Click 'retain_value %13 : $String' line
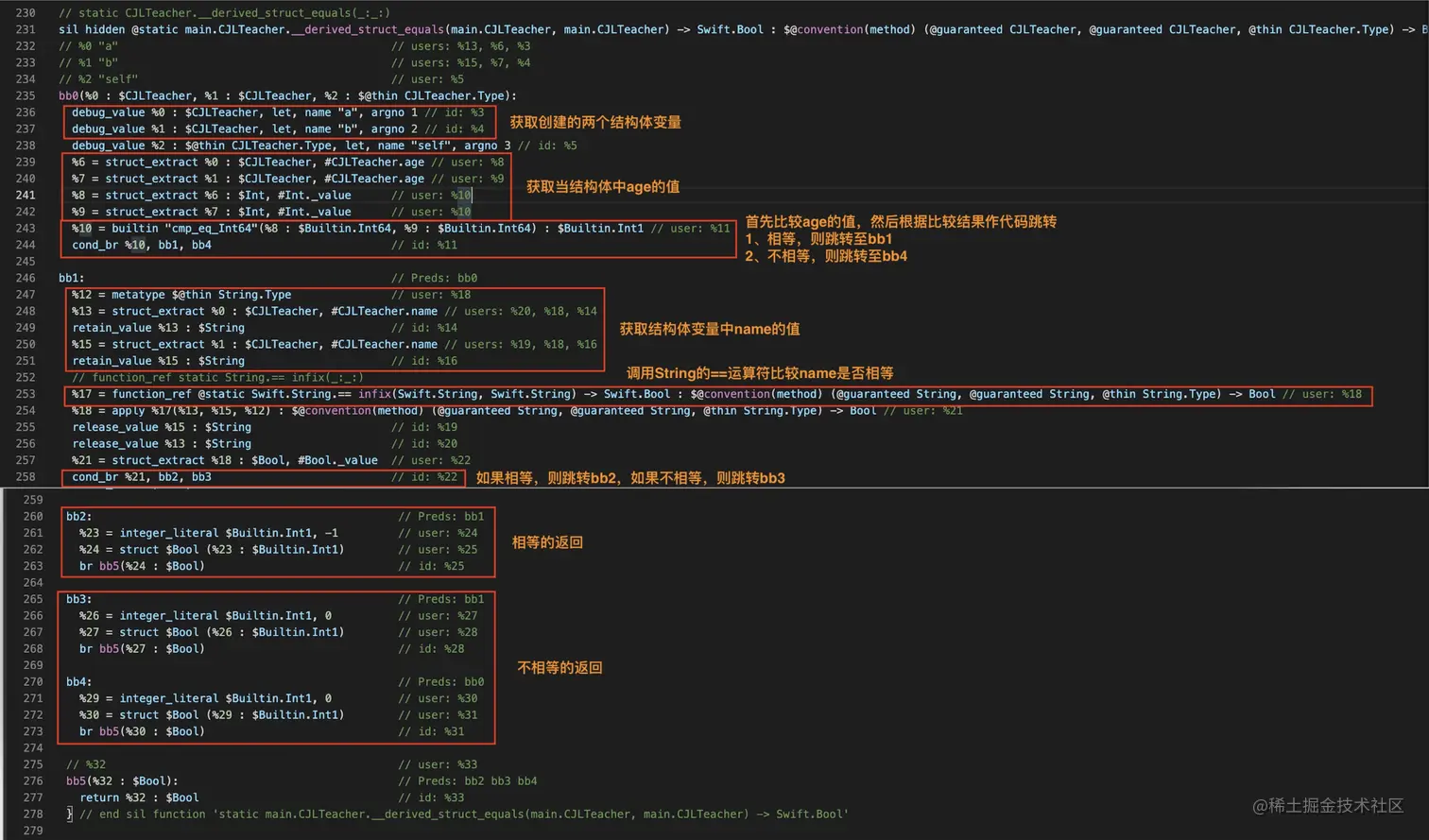The image size is (1429, 840). 265,328
